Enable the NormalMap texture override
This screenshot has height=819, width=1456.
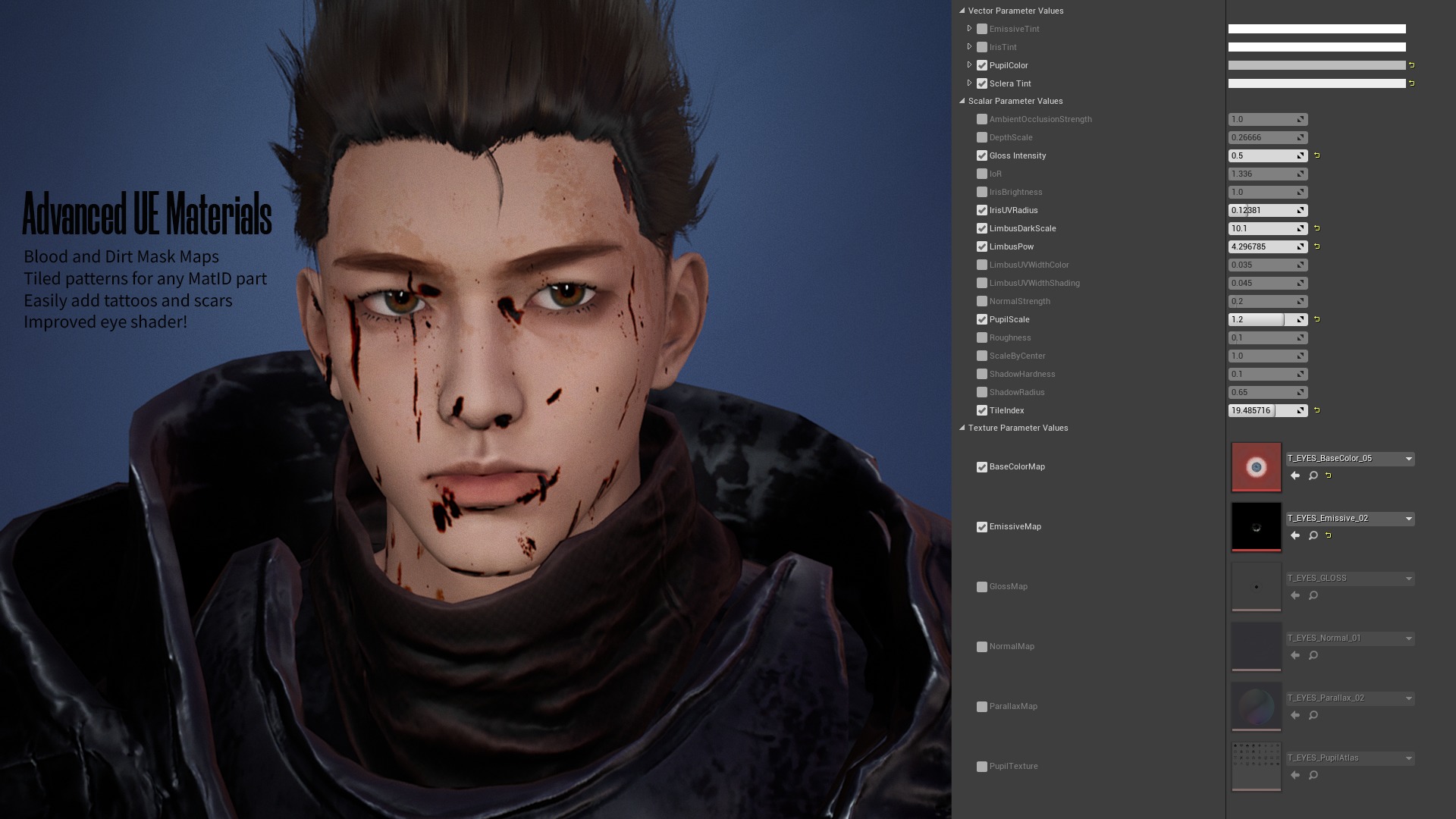coord(982,647)
